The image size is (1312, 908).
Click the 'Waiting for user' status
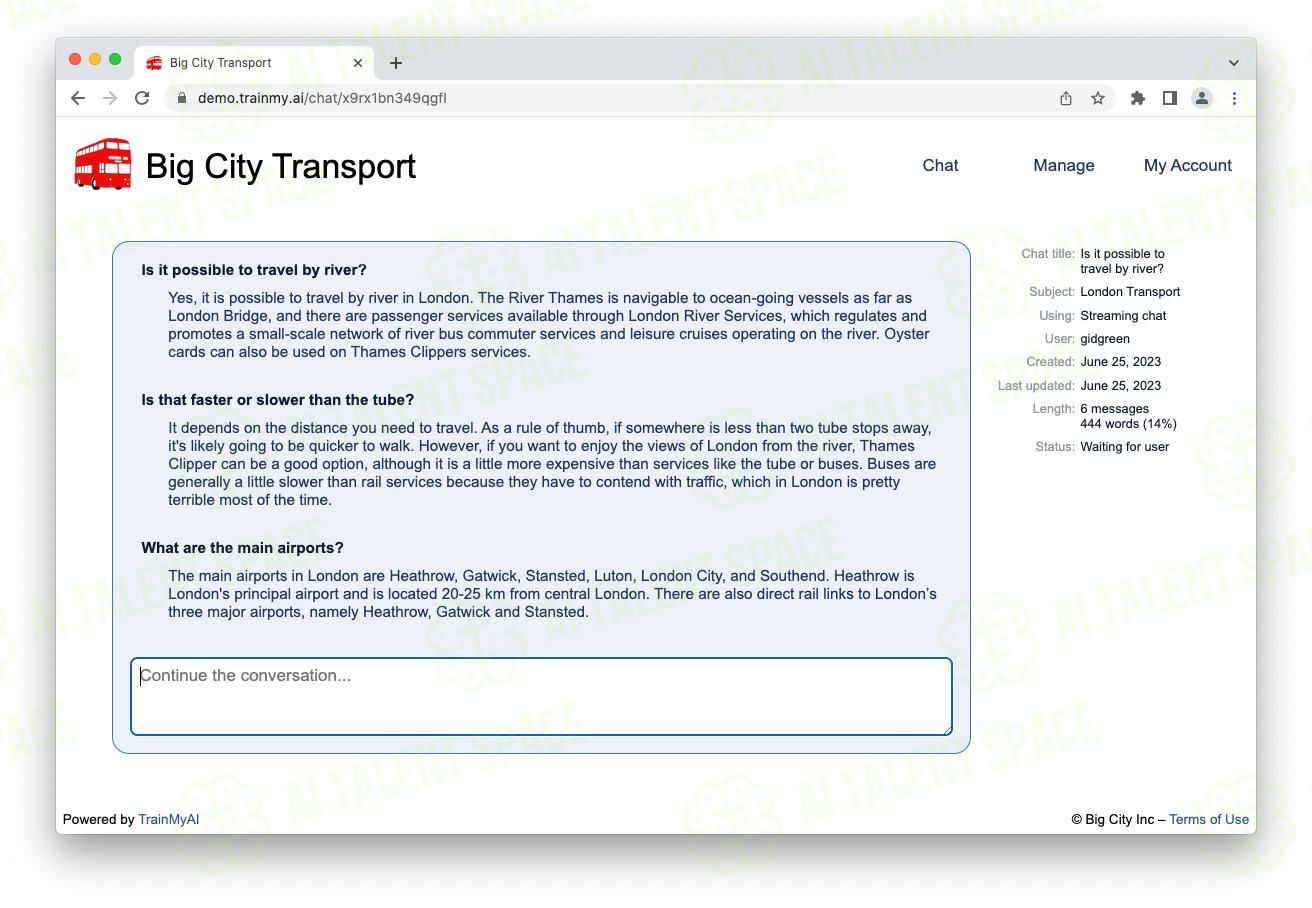[1124, 447]
